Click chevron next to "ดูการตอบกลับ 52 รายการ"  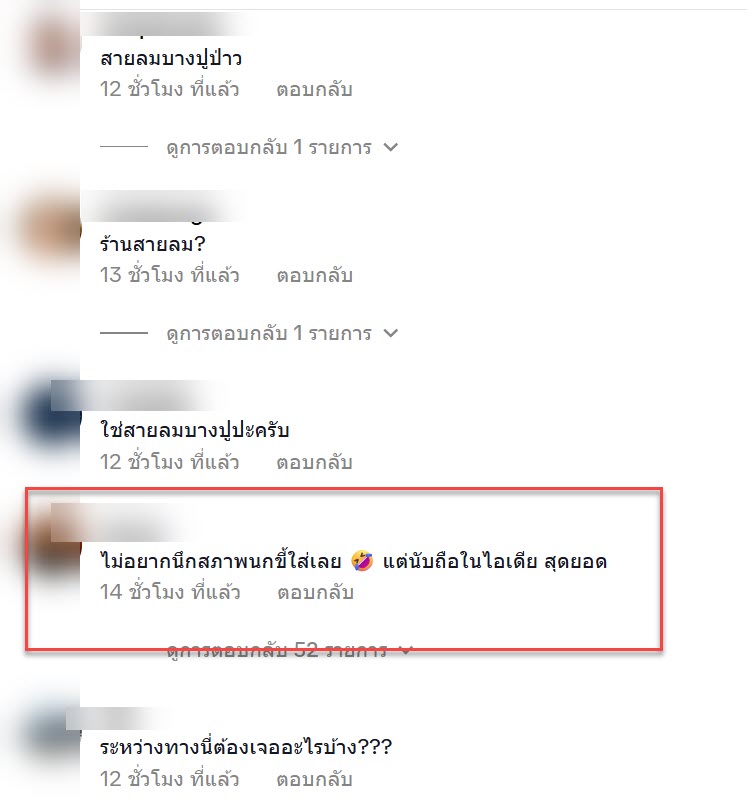click(406, 651)
